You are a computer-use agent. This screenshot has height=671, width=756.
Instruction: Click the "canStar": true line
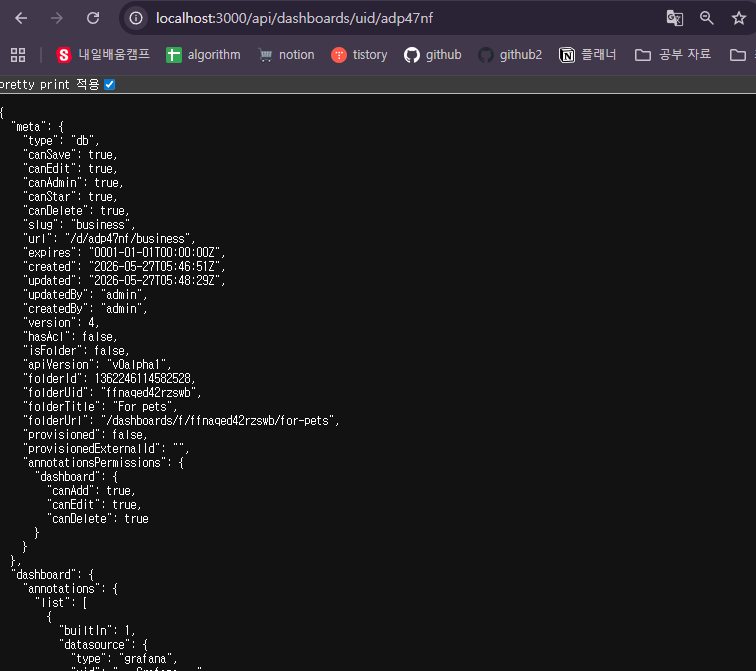click(70, 197)
